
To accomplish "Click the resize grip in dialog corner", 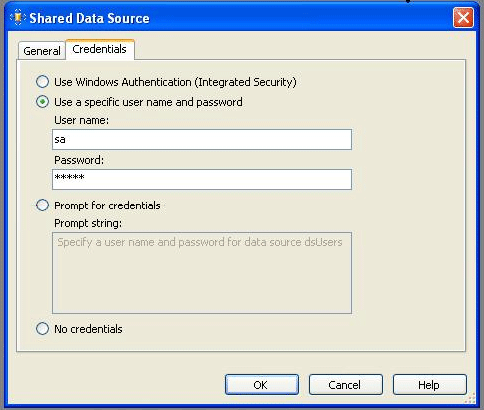I will coord(470,398).
